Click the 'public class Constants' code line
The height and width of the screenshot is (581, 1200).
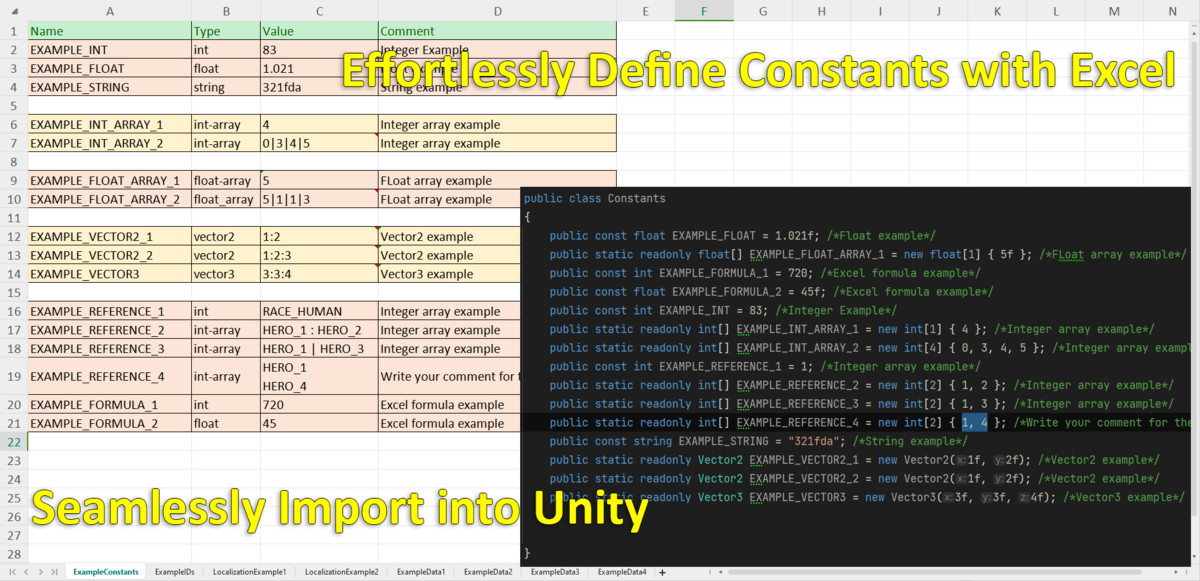pyautogui.click(x=594, y=198)
